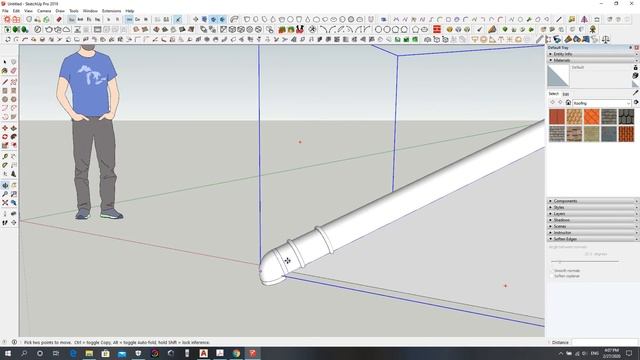Click the Default material name field
This screenshot has height=360, width=640.
click(601, 67)
